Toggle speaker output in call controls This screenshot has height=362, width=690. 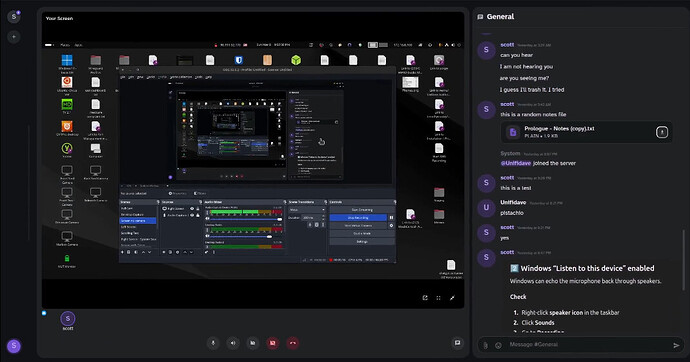point(233,343)
